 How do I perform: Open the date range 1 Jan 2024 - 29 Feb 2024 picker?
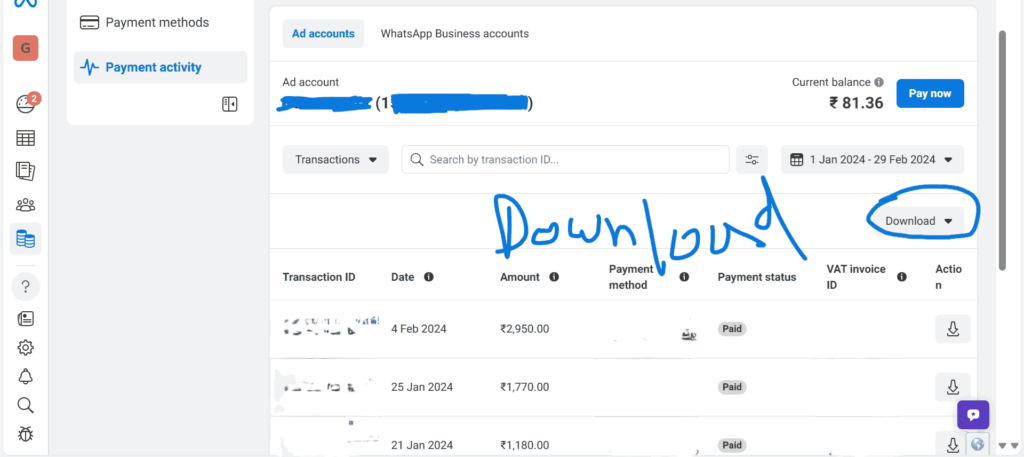click(x=872, y=159)
